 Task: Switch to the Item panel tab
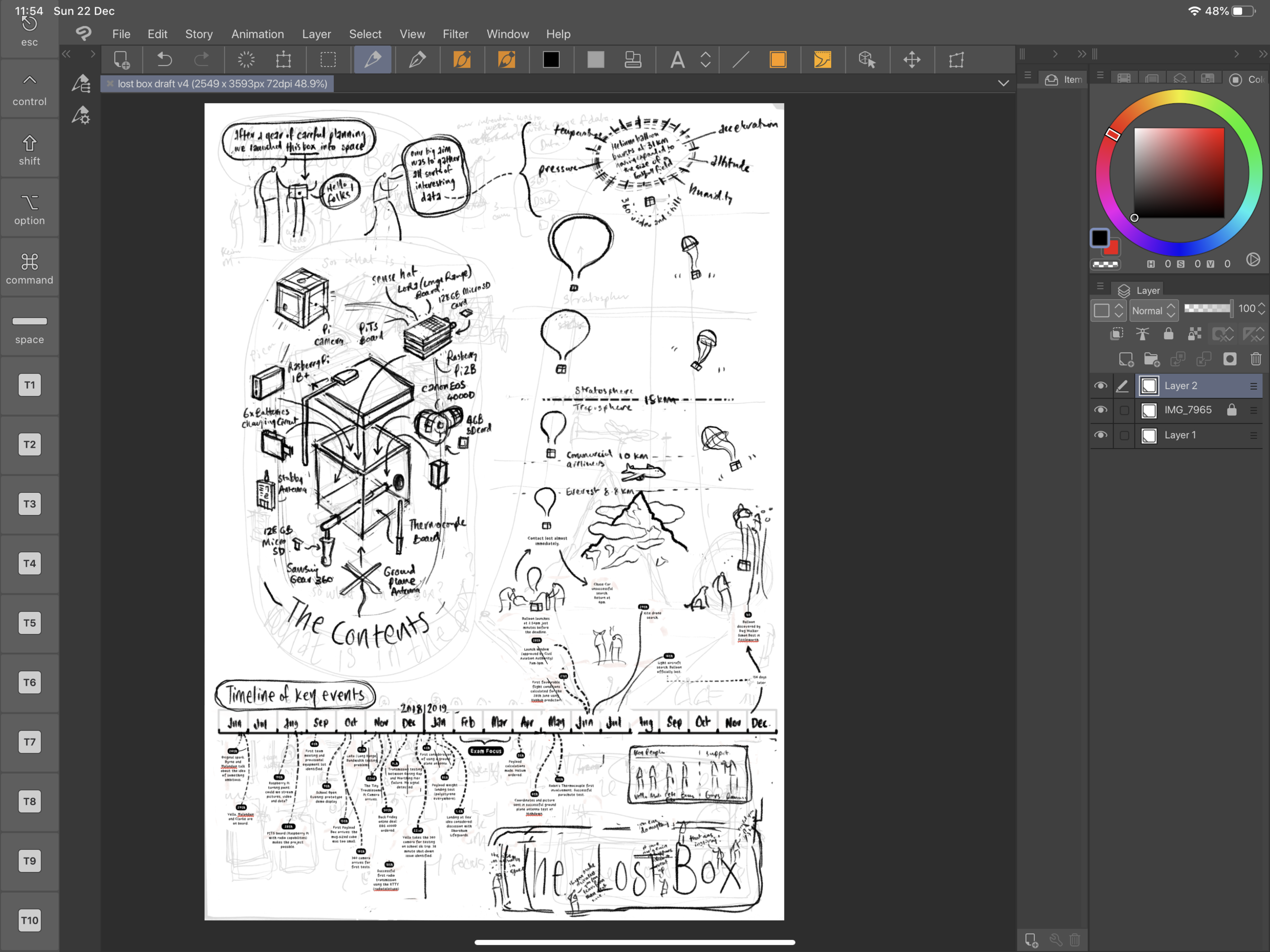pyautogui.click(x=1064, y=80)
